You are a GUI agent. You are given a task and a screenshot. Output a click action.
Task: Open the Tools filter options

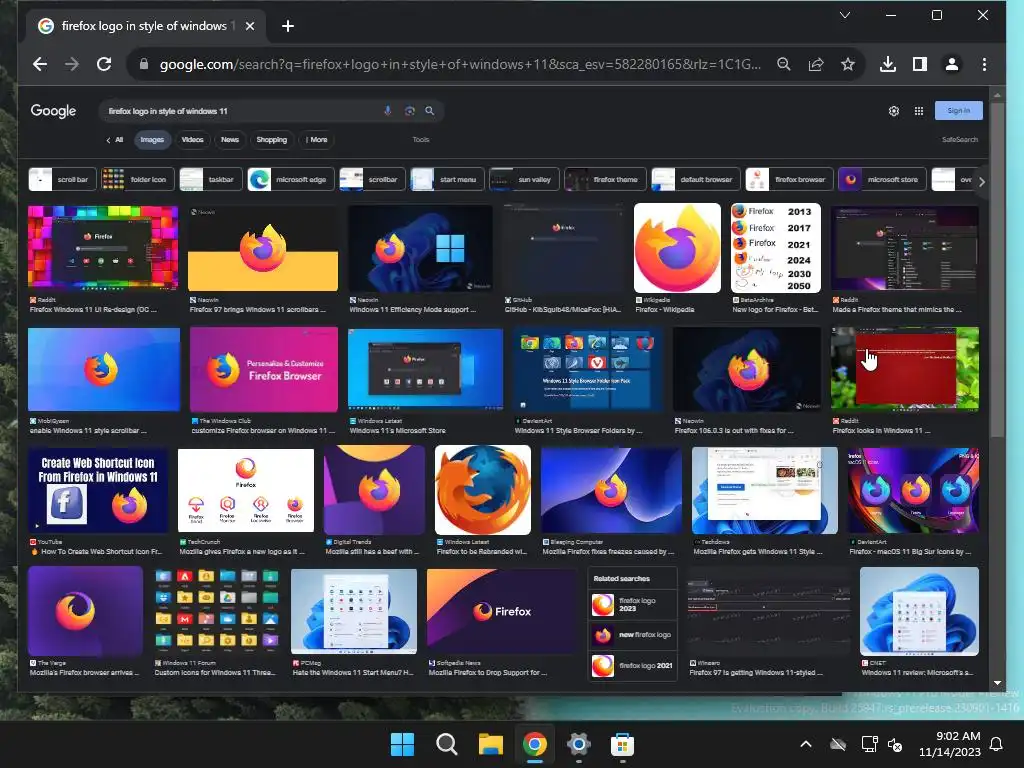coord(421,140)
